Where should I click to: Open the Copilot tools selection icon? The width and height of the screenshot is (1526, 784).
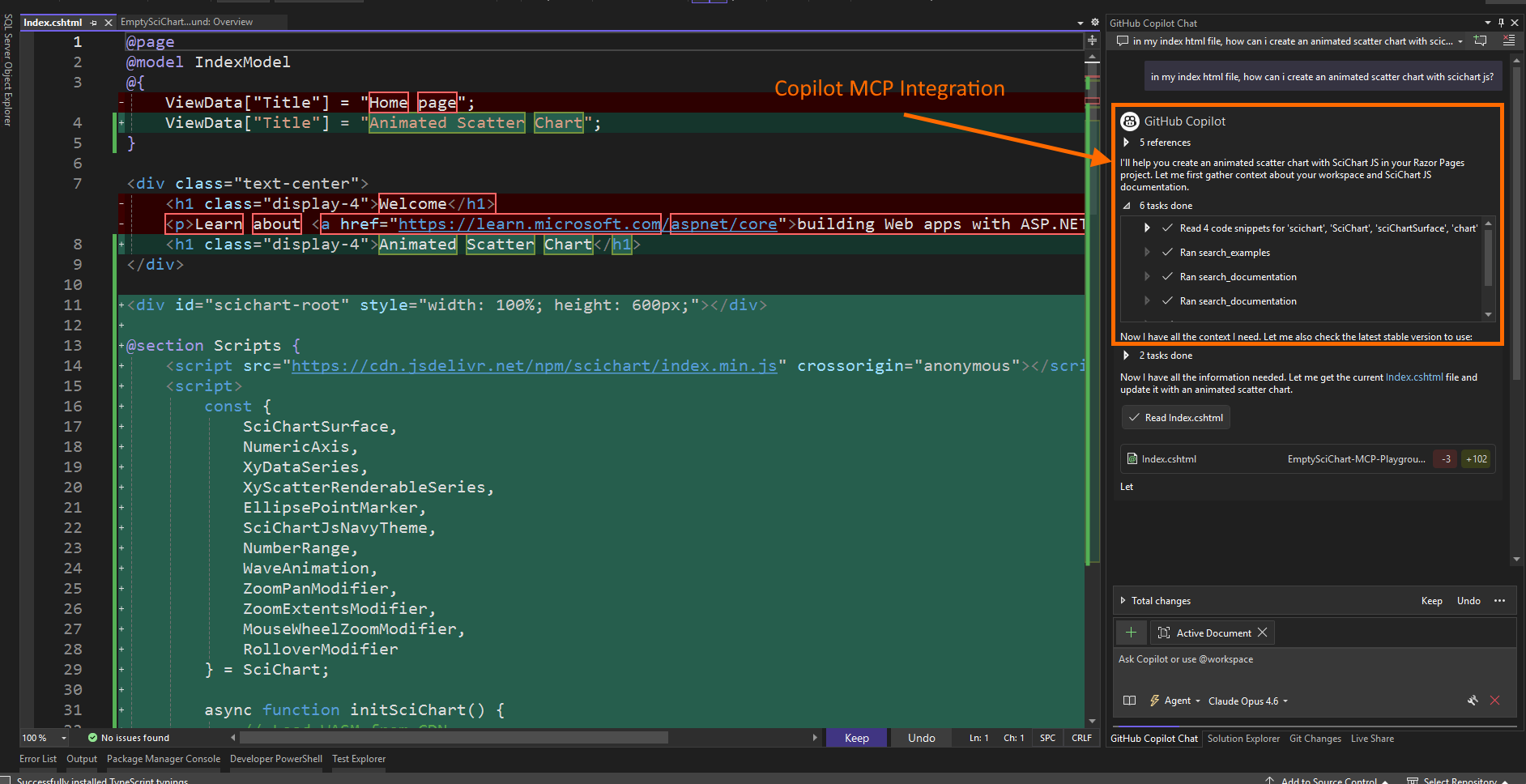(1473, 701)
